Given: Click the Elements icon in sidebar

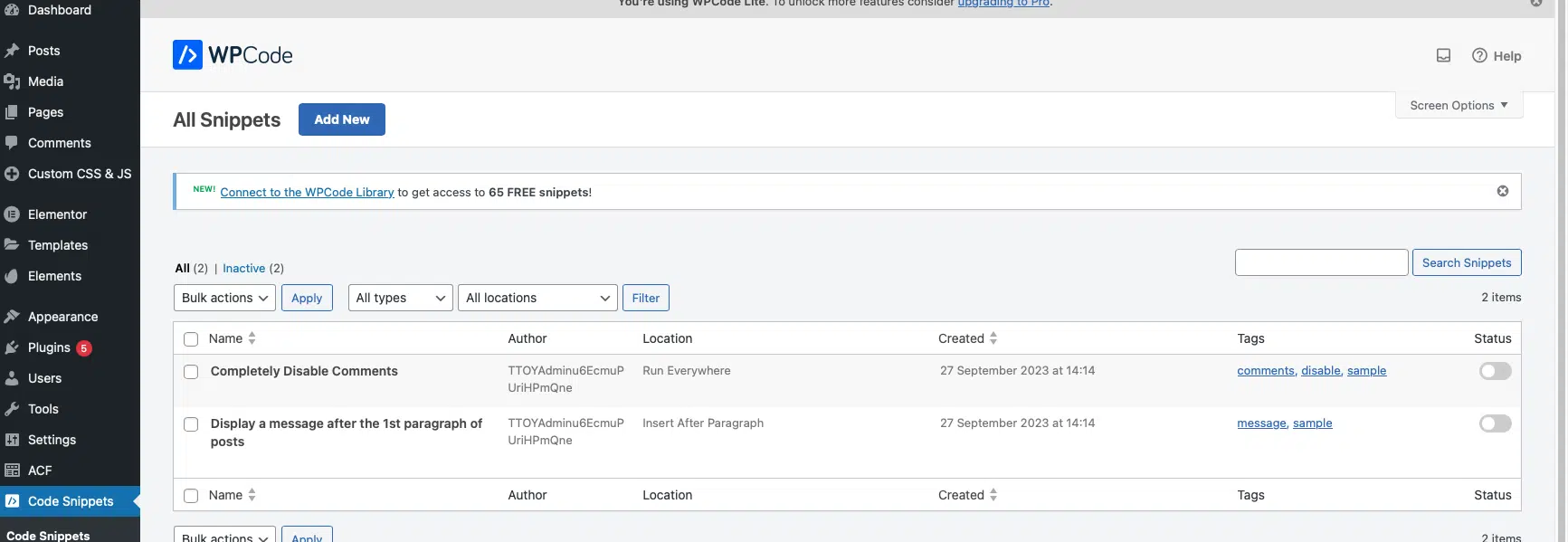Looking at the screenshot, I should [12, 276].
